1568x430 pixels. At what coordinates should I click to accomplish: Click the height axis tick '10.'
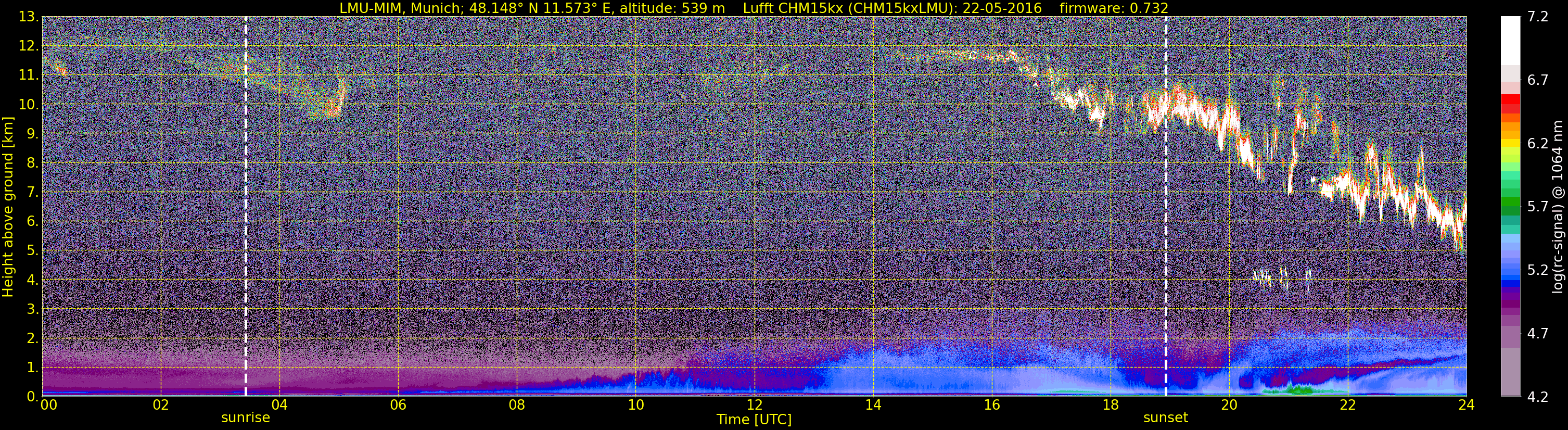tap(28, 105)
